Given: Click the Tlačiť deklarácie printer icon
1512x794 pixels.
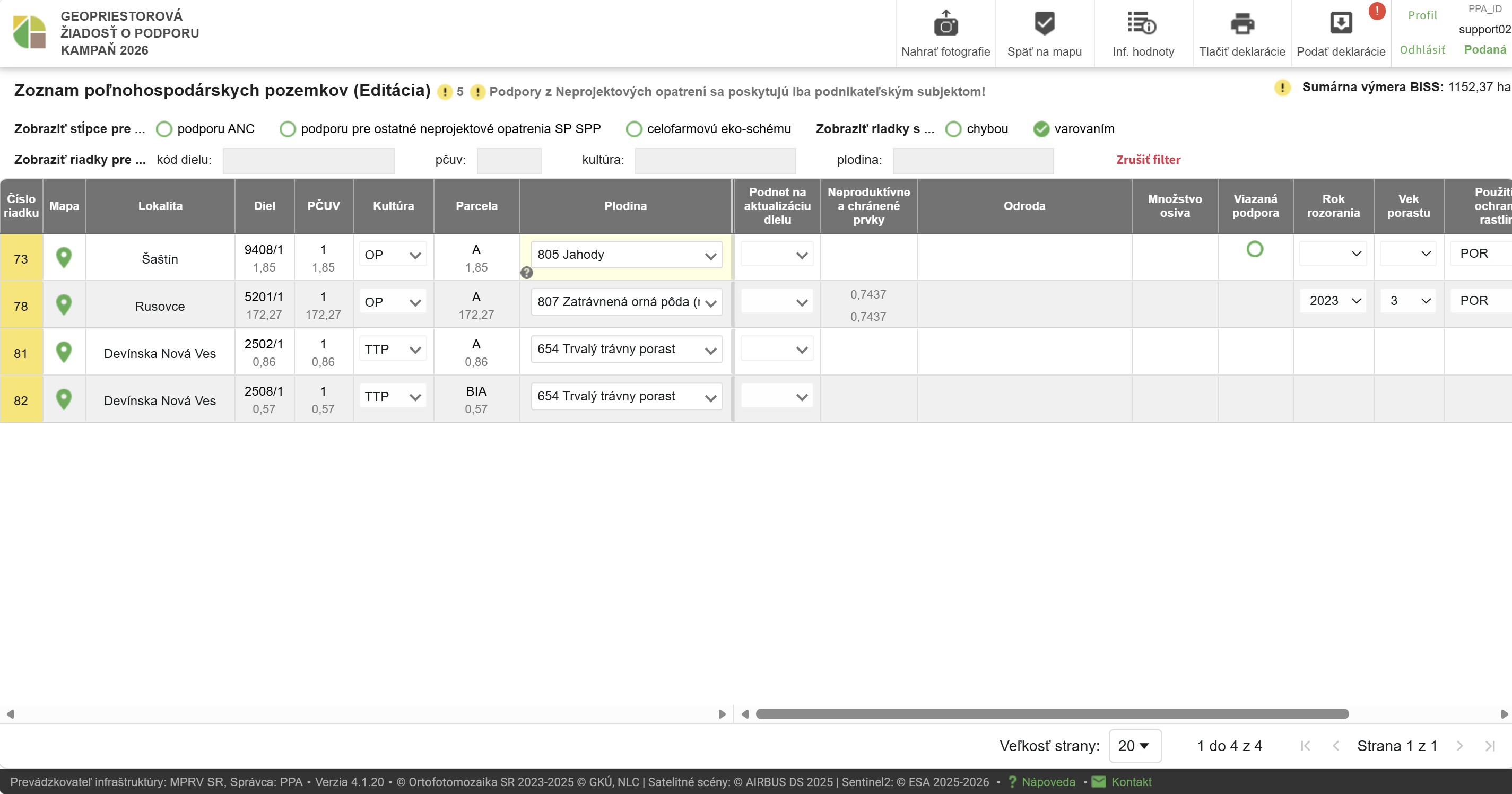Looking at the screenshot, I should point(1241,24).
